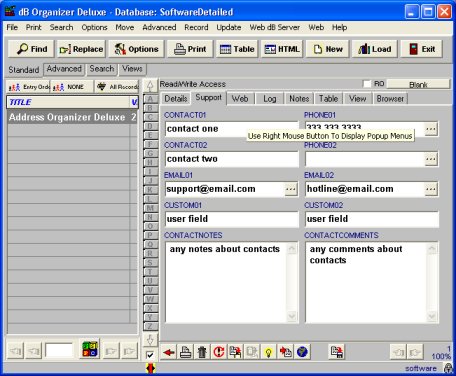The image size is (456, 376).
Task: Click the HTML toolbar button
Action: coord(282,49)
